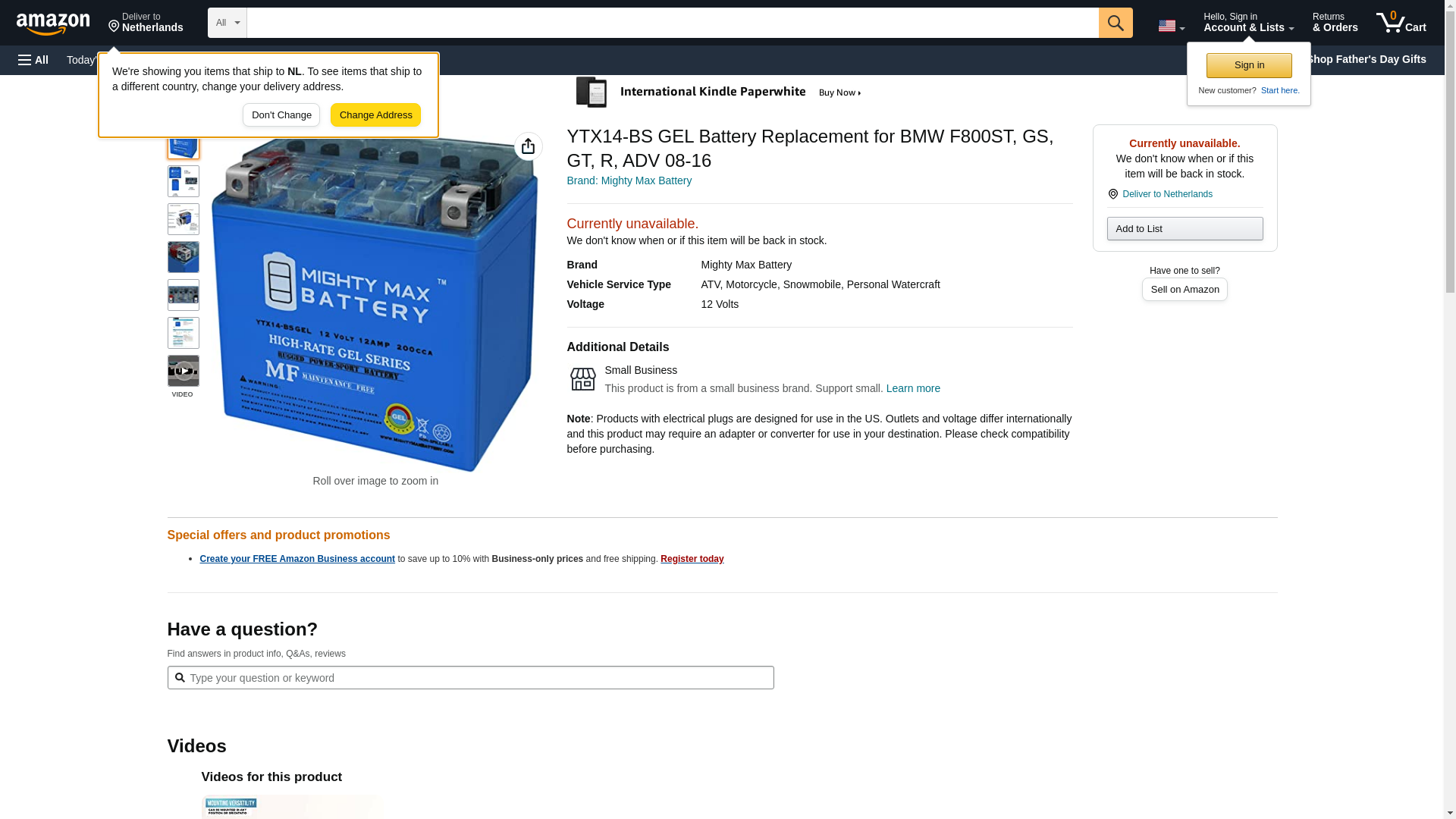1456x819 pixels.
Task: Click the share icon on product image
Action: pos(529,146)
